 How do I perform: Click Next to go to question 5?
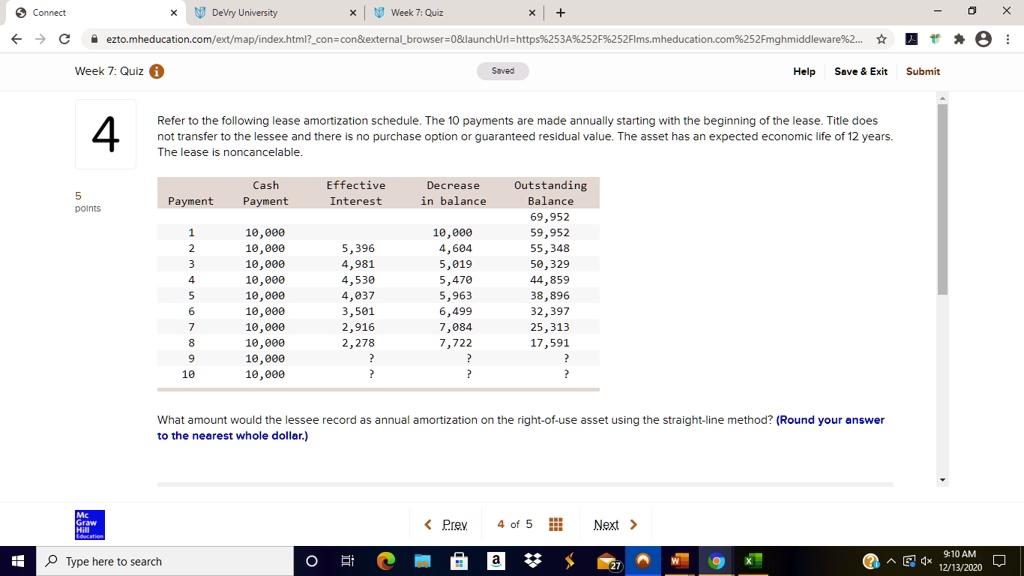pos(607,523)
